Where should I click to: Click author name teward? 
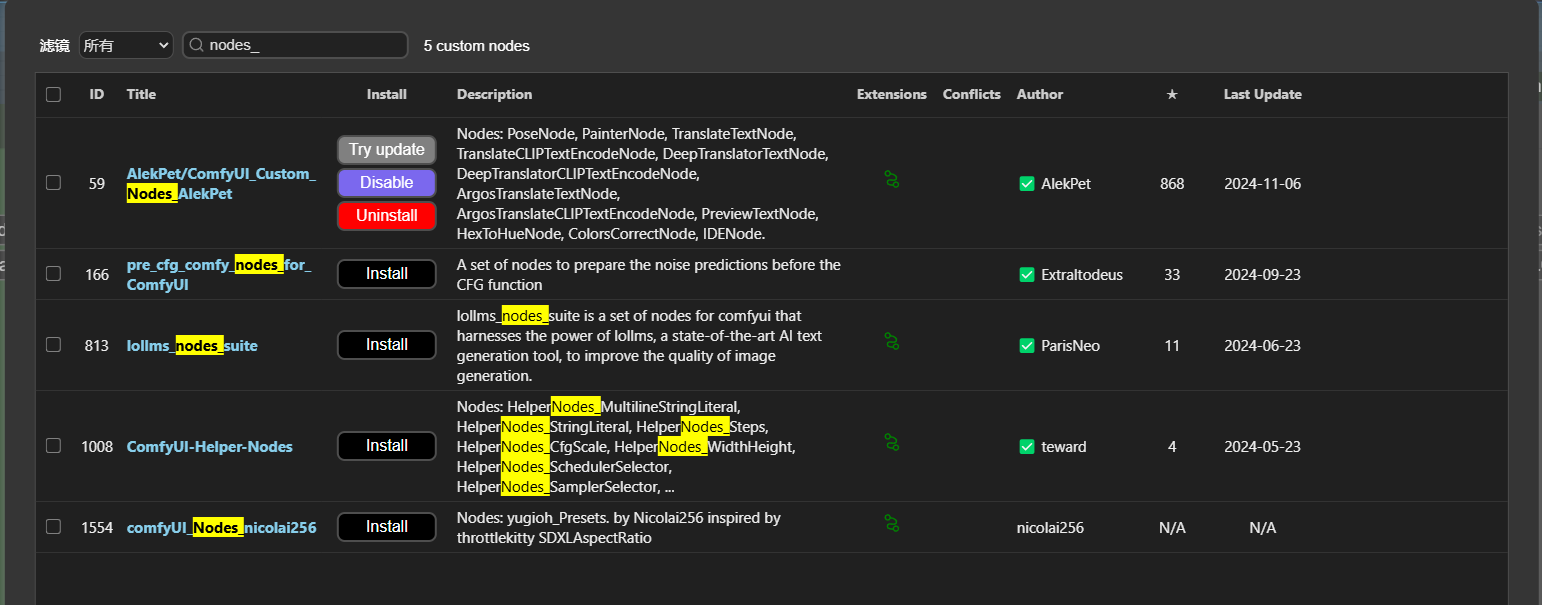pos(1064,447)
